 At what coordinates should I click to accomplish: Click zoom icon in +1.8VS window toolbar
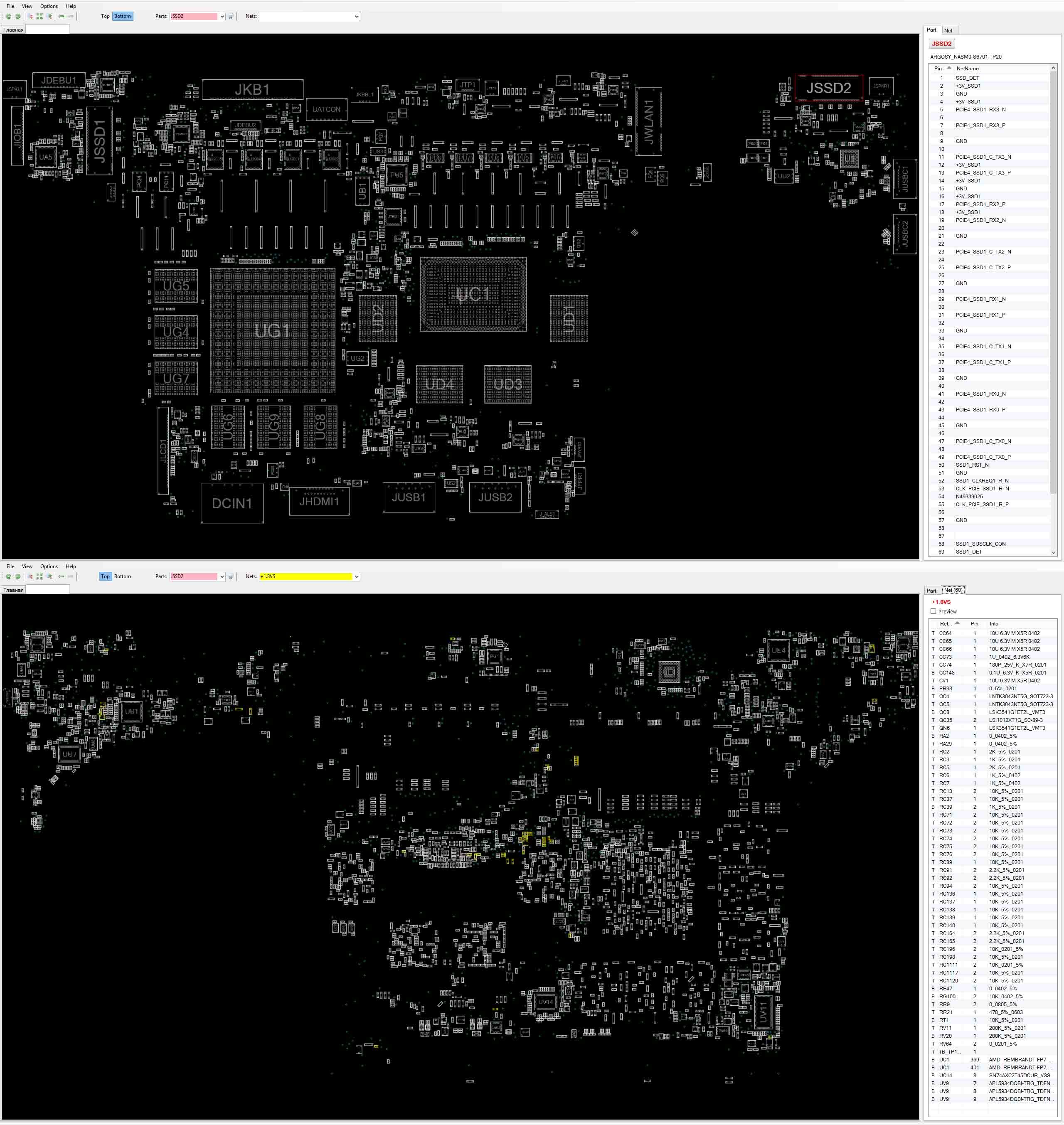pos(49,577)
